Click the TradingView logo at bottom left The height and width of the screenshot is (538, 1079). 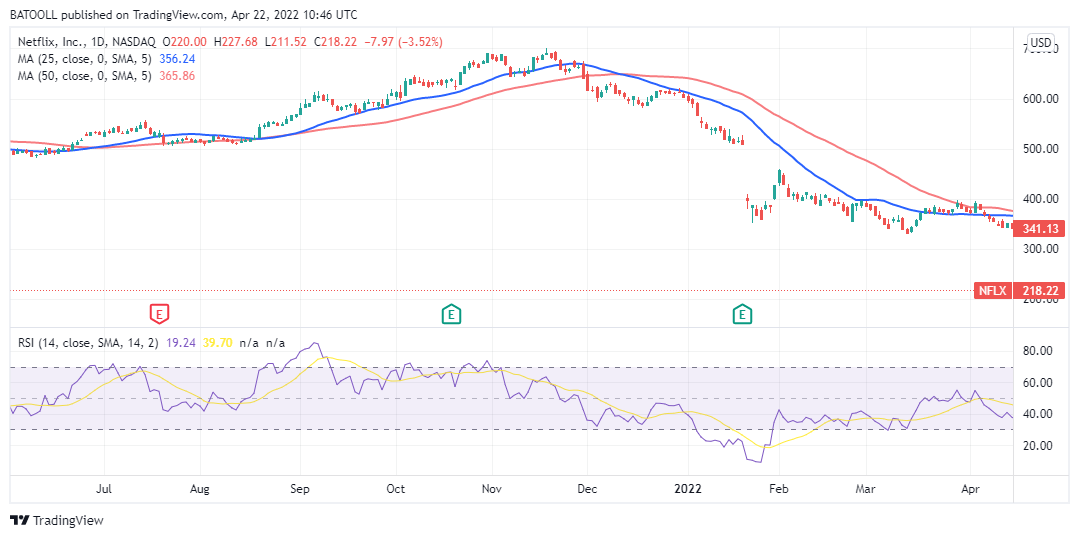(x=56, y=520)
